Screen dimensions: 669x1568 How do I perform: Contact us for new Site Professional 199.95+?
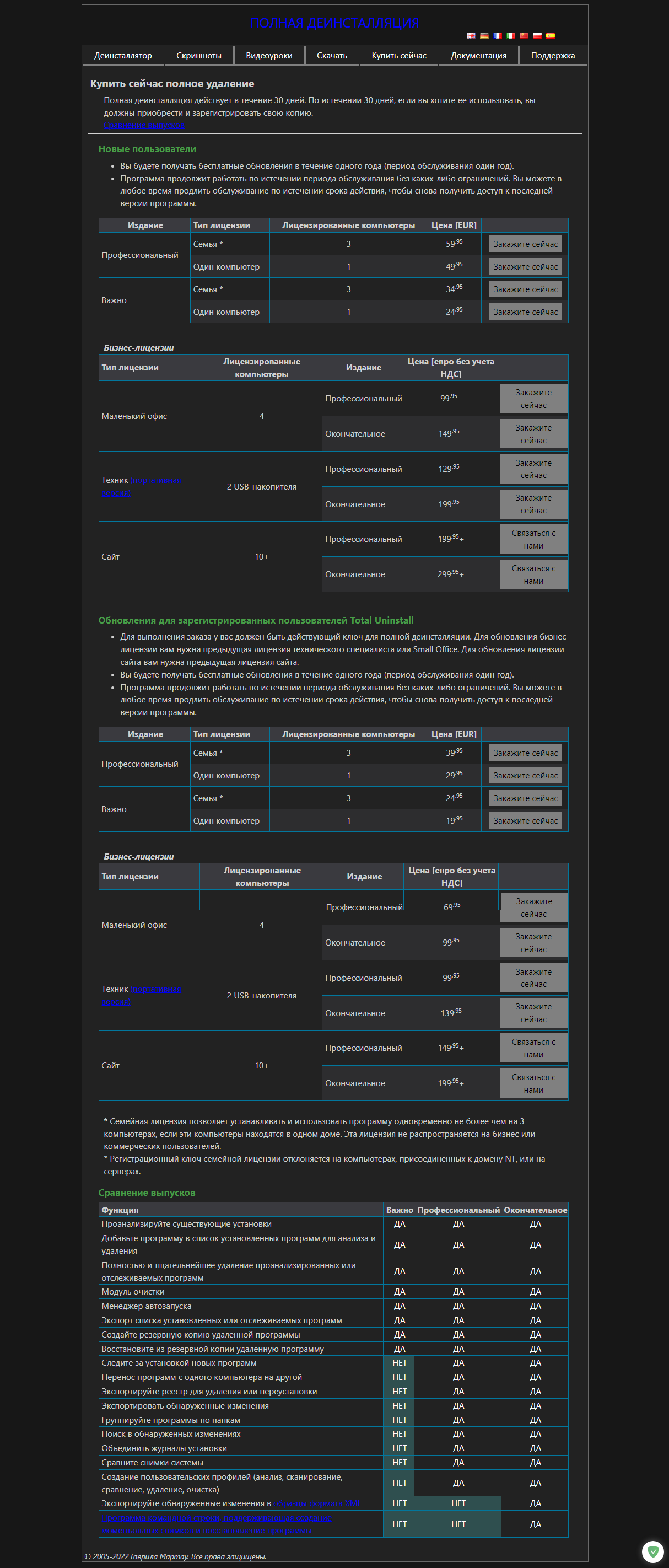pos(533,539)
